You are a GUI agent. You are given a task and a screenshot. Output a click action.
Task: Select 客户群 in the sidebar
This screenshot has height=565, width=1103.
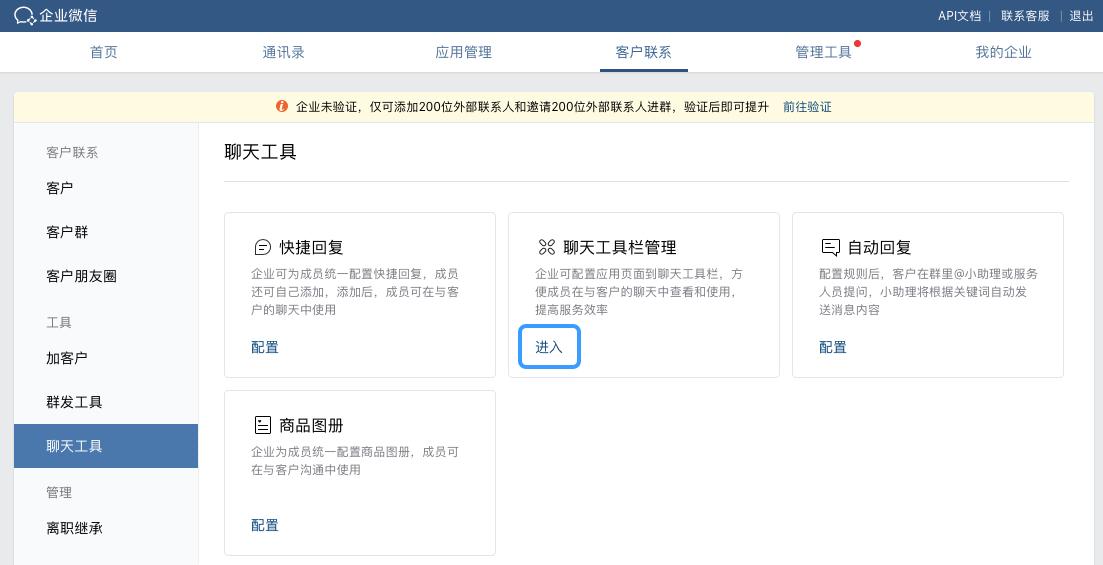pos(67,232)
